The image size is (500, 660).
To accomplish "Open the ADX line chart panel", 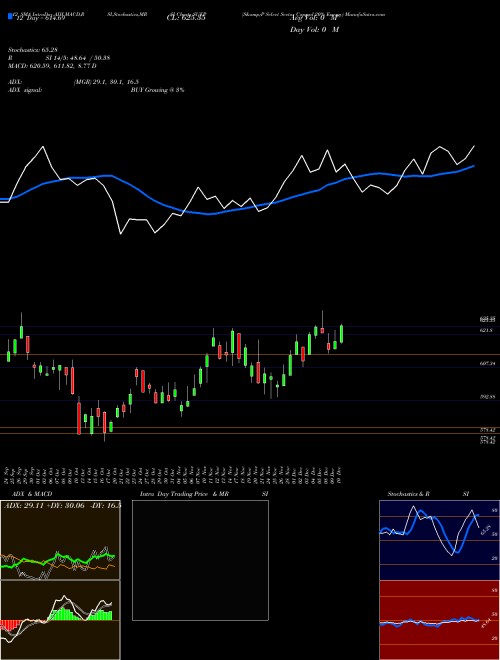I will pyautogui.click(x=60, y=540).
